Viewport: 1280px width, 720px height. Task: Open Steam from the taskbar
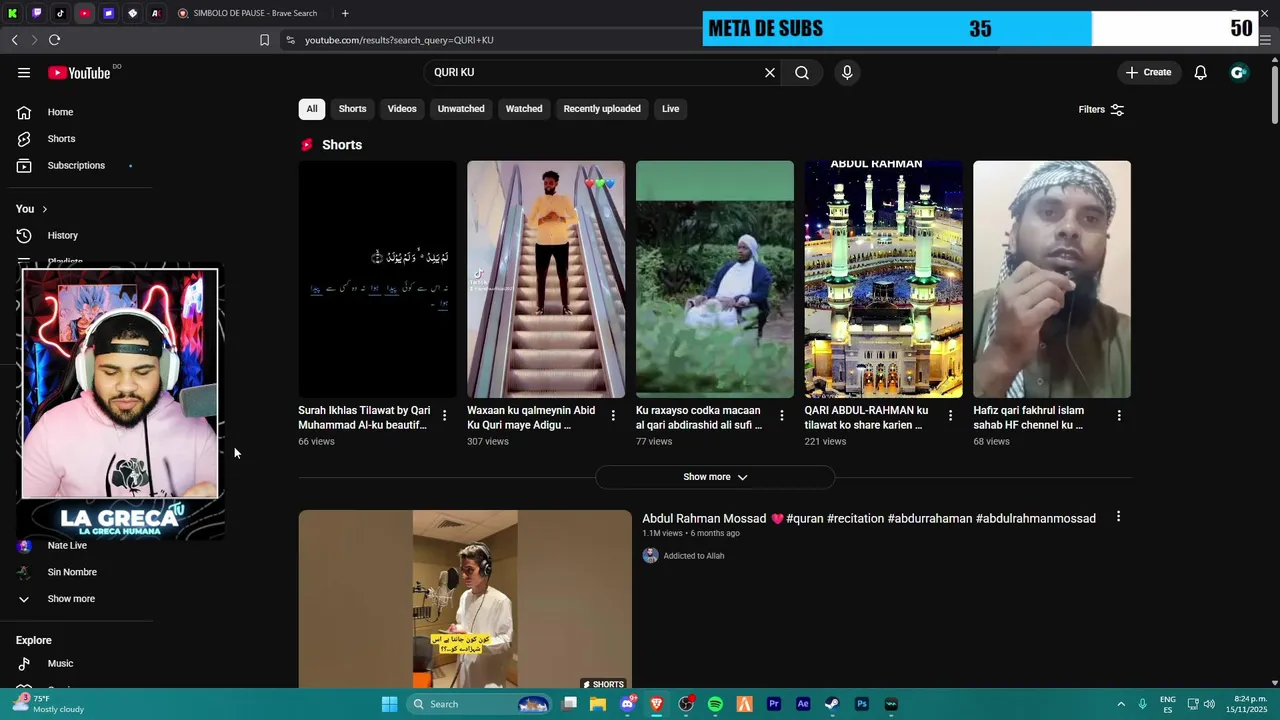point(832,704)
